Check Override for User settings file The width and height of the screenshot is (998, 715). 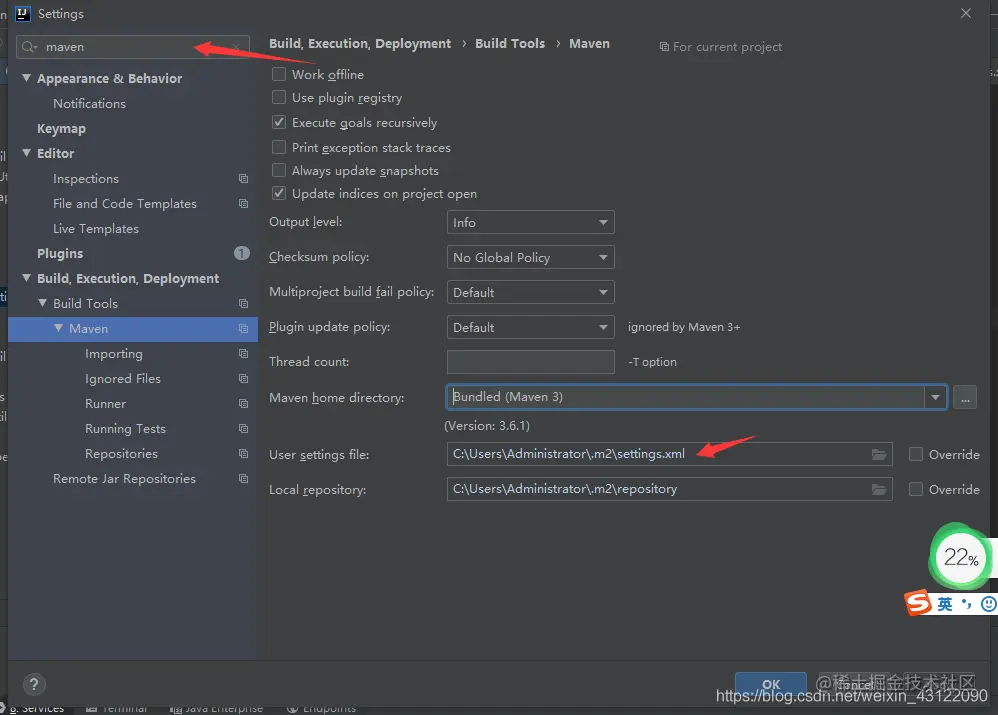coord(916,454)
